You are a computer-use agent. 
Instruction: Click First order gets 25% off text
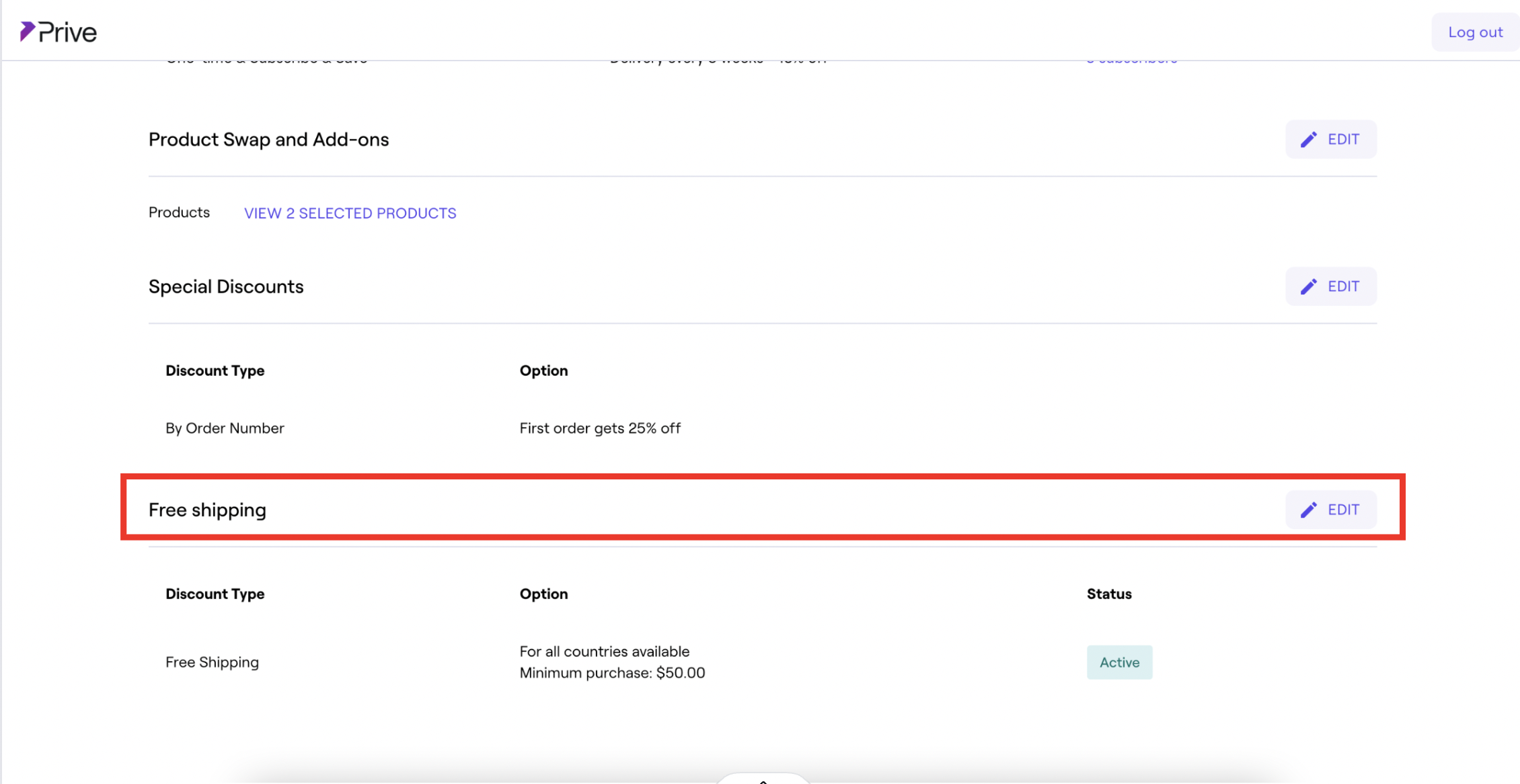599,428
